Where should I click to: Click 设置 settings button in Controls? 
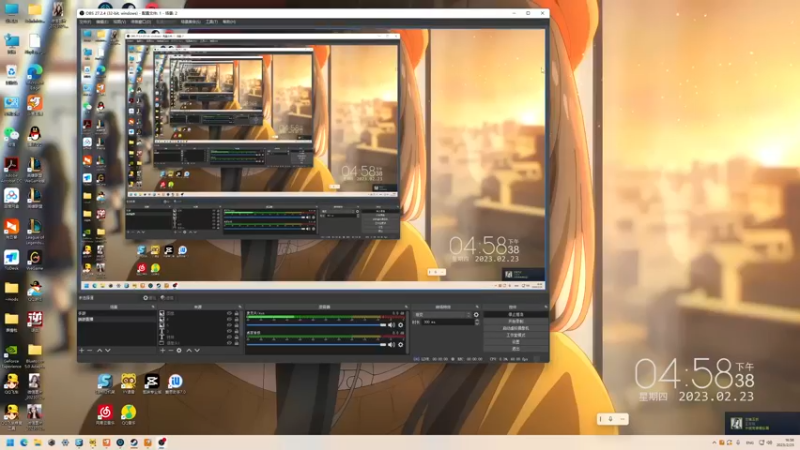515,342
